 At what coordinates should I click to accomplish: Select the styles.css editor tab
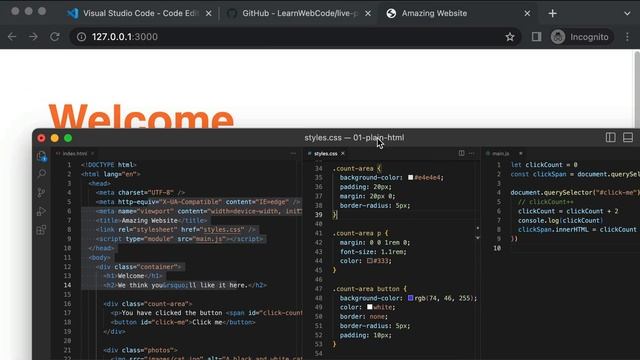[326, 153]
